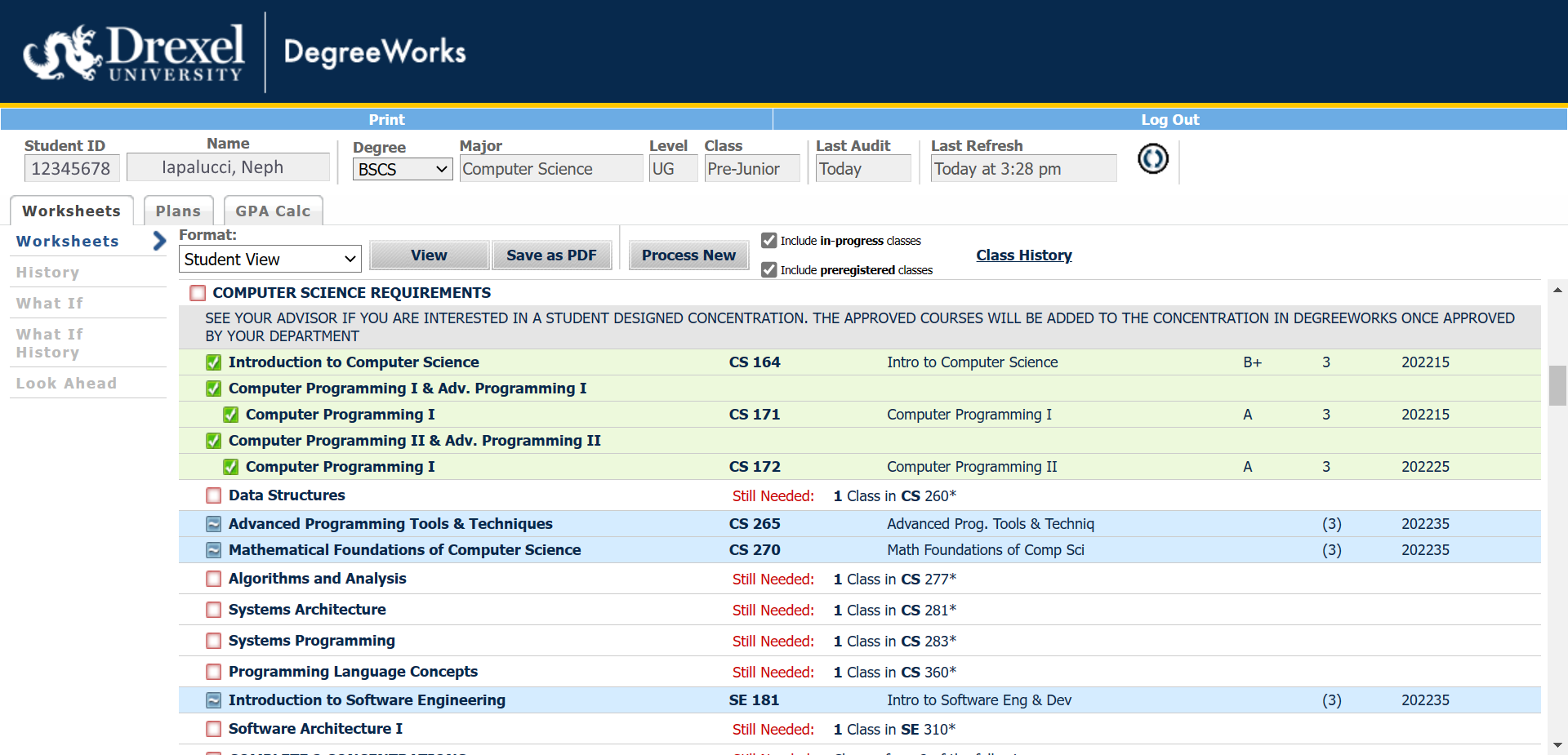This screenshot has width=1568, height=755.
Task: Click term 202225 in CS 172 row
Action: [1426, 467]
